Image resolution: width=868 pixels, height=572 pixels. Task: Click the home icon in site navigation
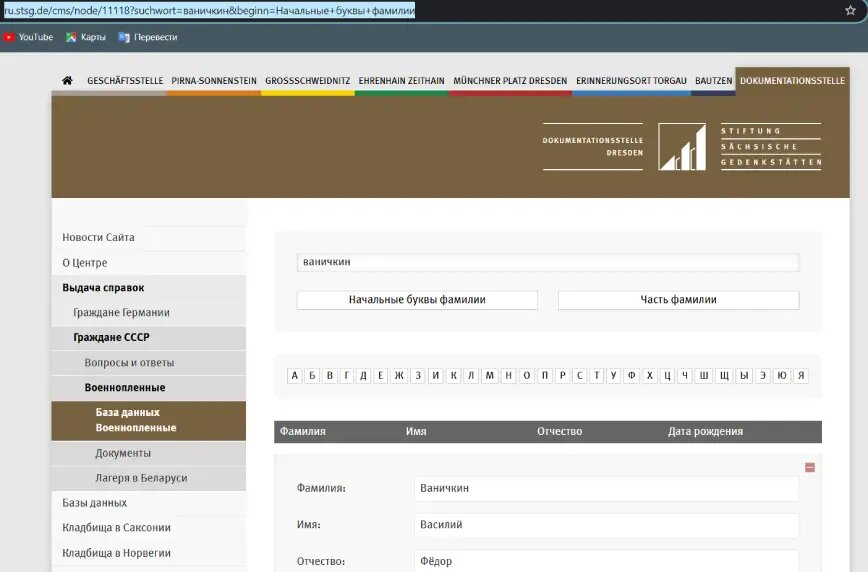pos(67,80)
